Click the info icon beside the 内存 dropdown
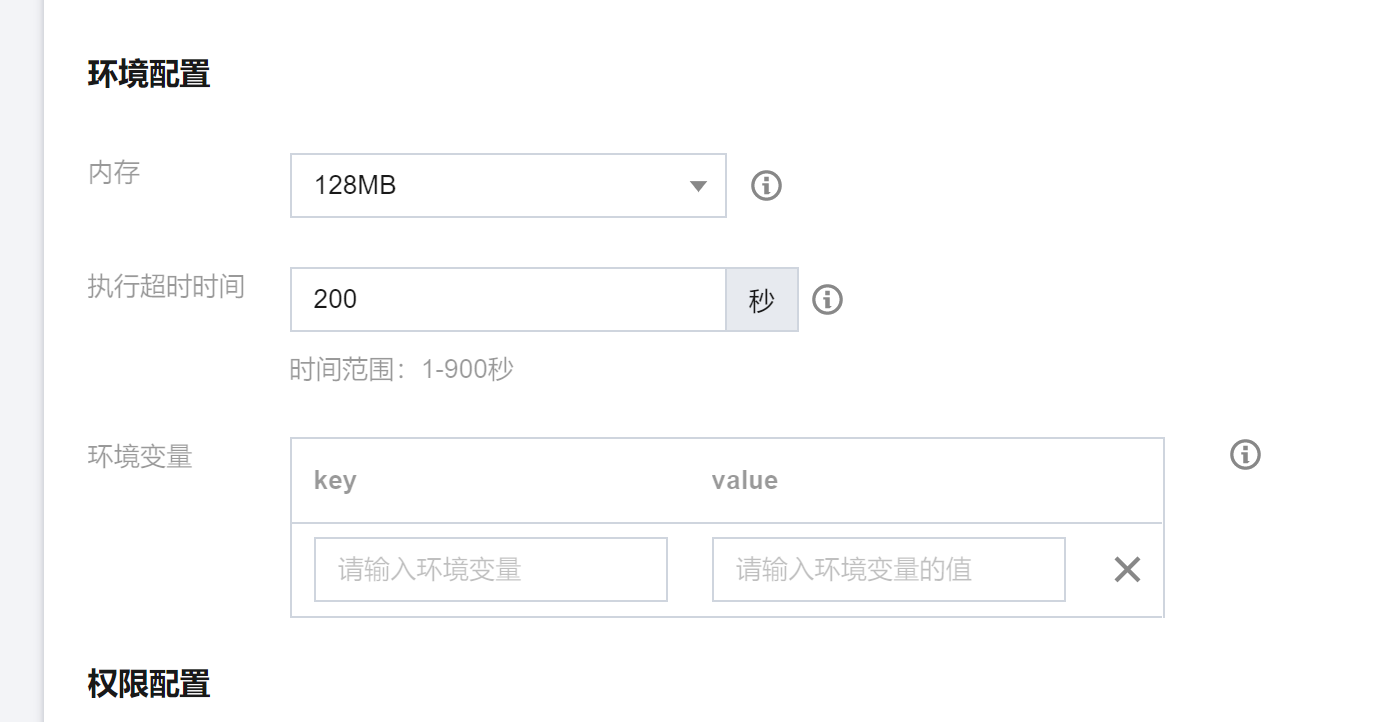1384x722 pixels. coord(766,185)
